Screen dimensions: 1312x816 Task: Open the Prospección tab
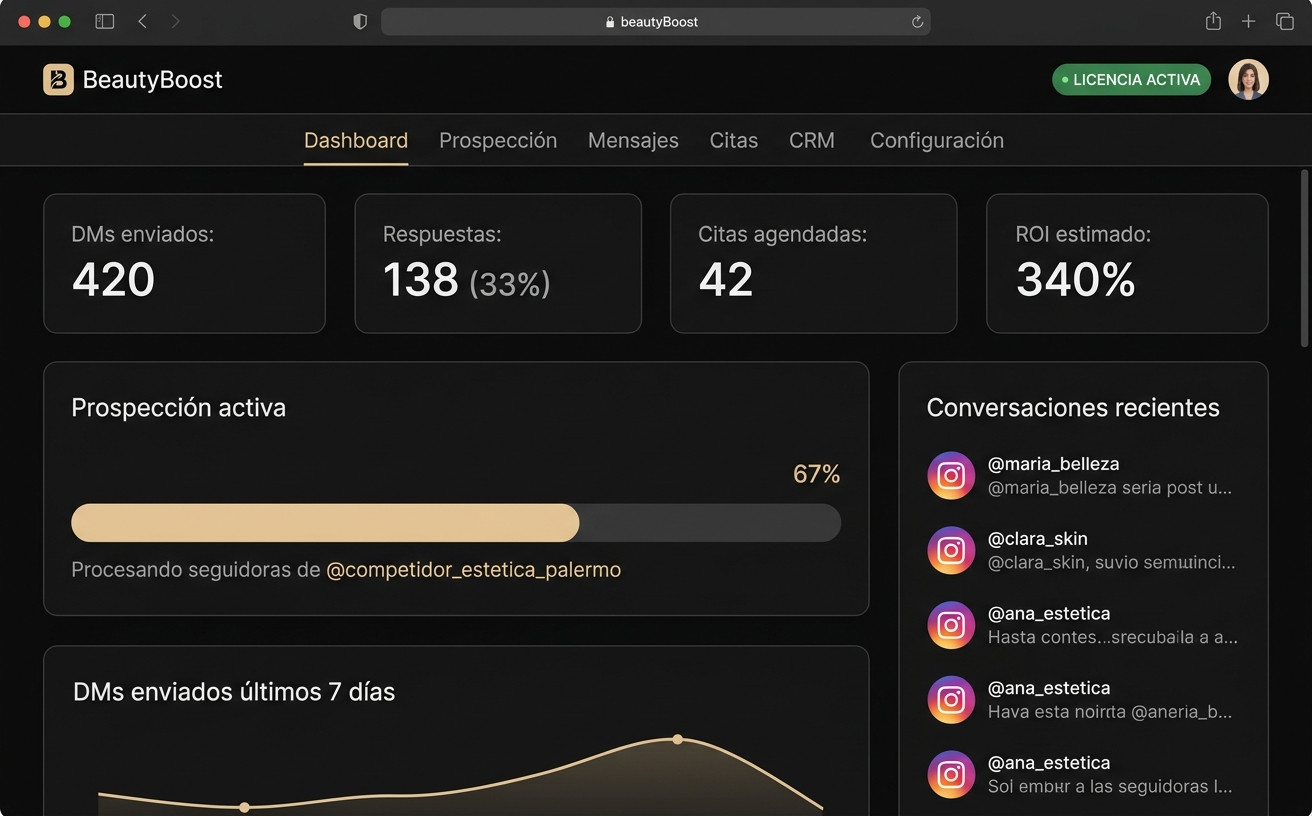click(x=498, y=141)
